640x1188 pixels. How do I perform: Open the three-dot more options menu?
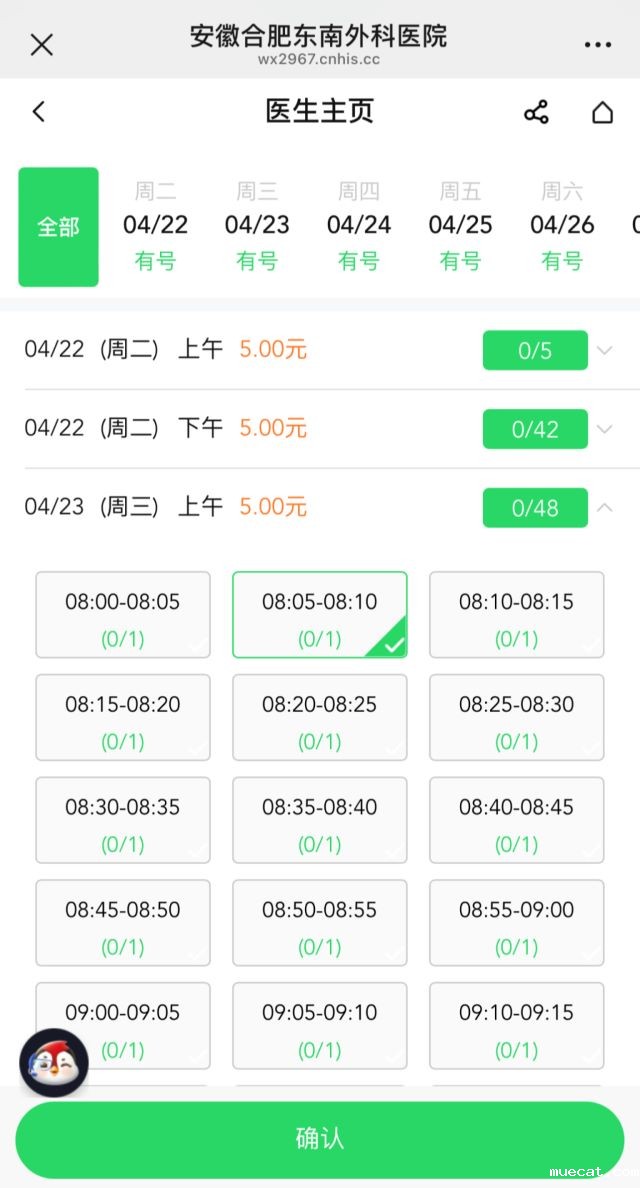click(597, 45)
